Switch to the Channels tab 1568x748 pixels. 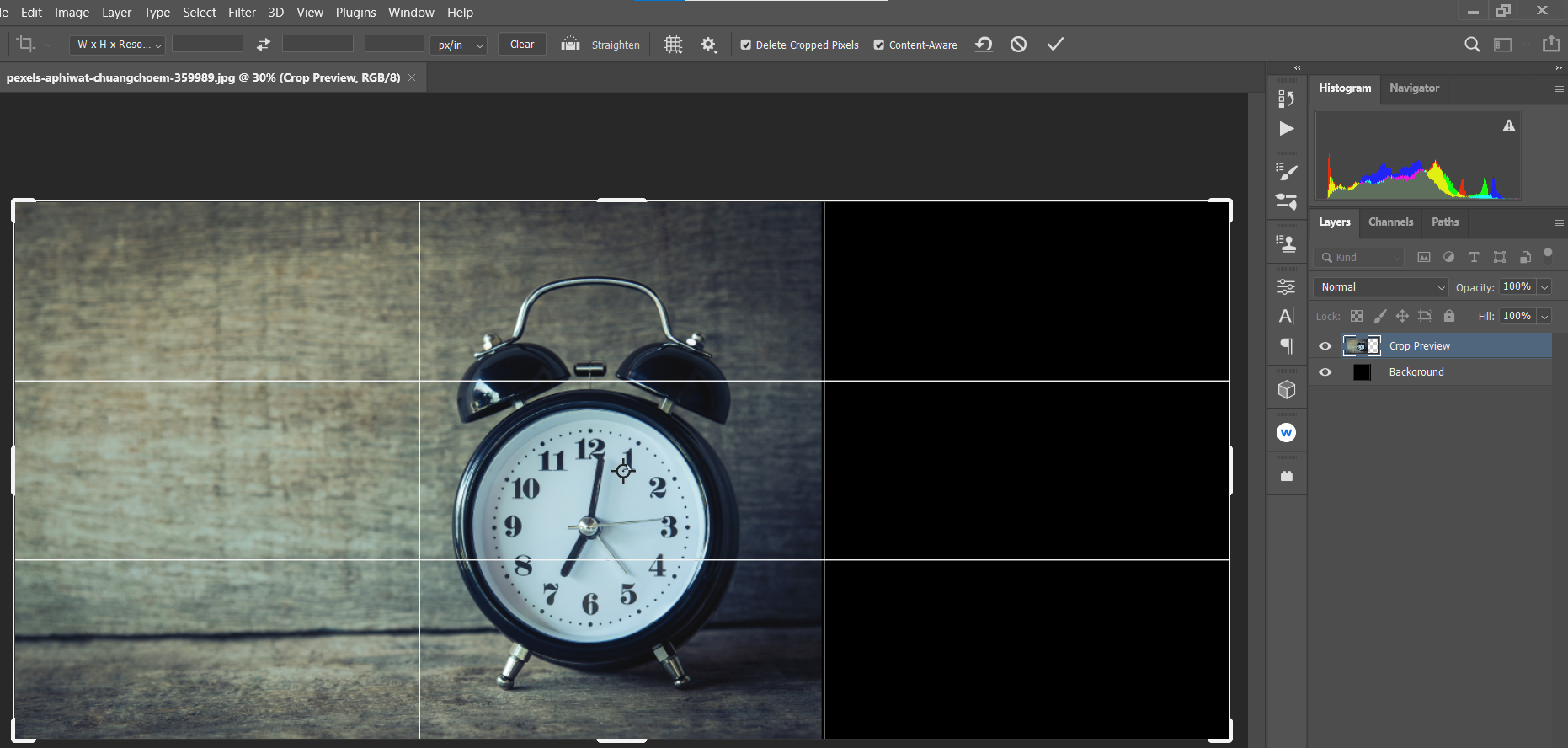pos(1390,222)
